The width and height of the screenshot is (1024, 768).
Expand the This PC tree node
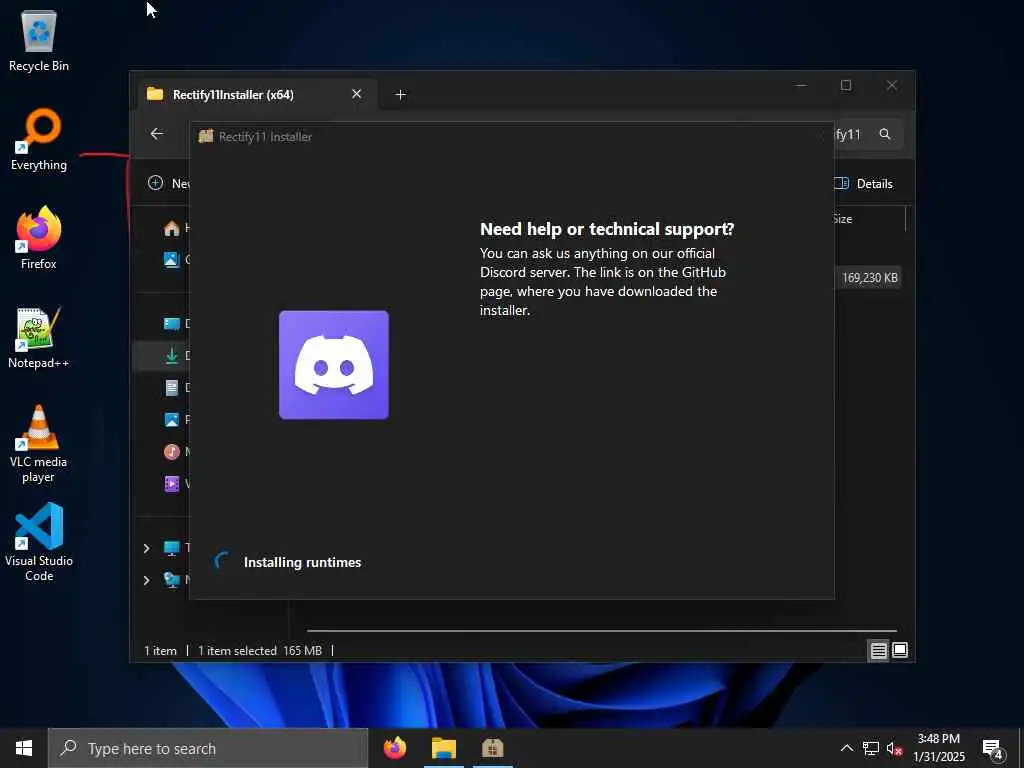[x=146, y=548]
